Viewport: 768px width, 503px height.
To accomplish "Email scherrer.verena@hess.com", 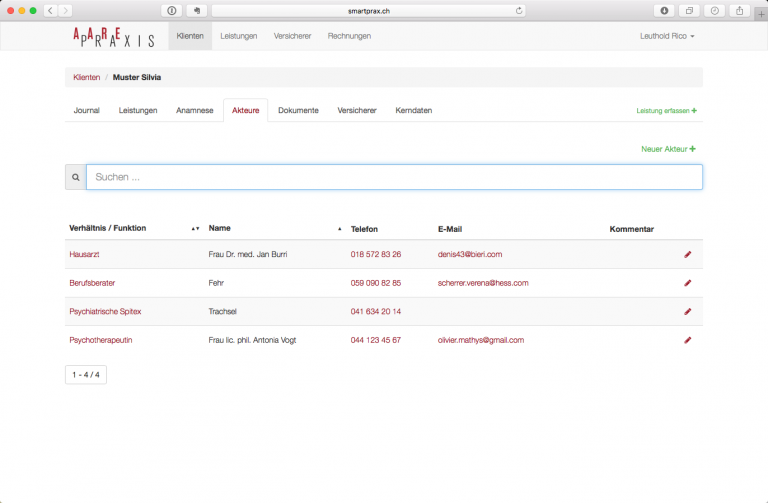I will coord(483,283).
